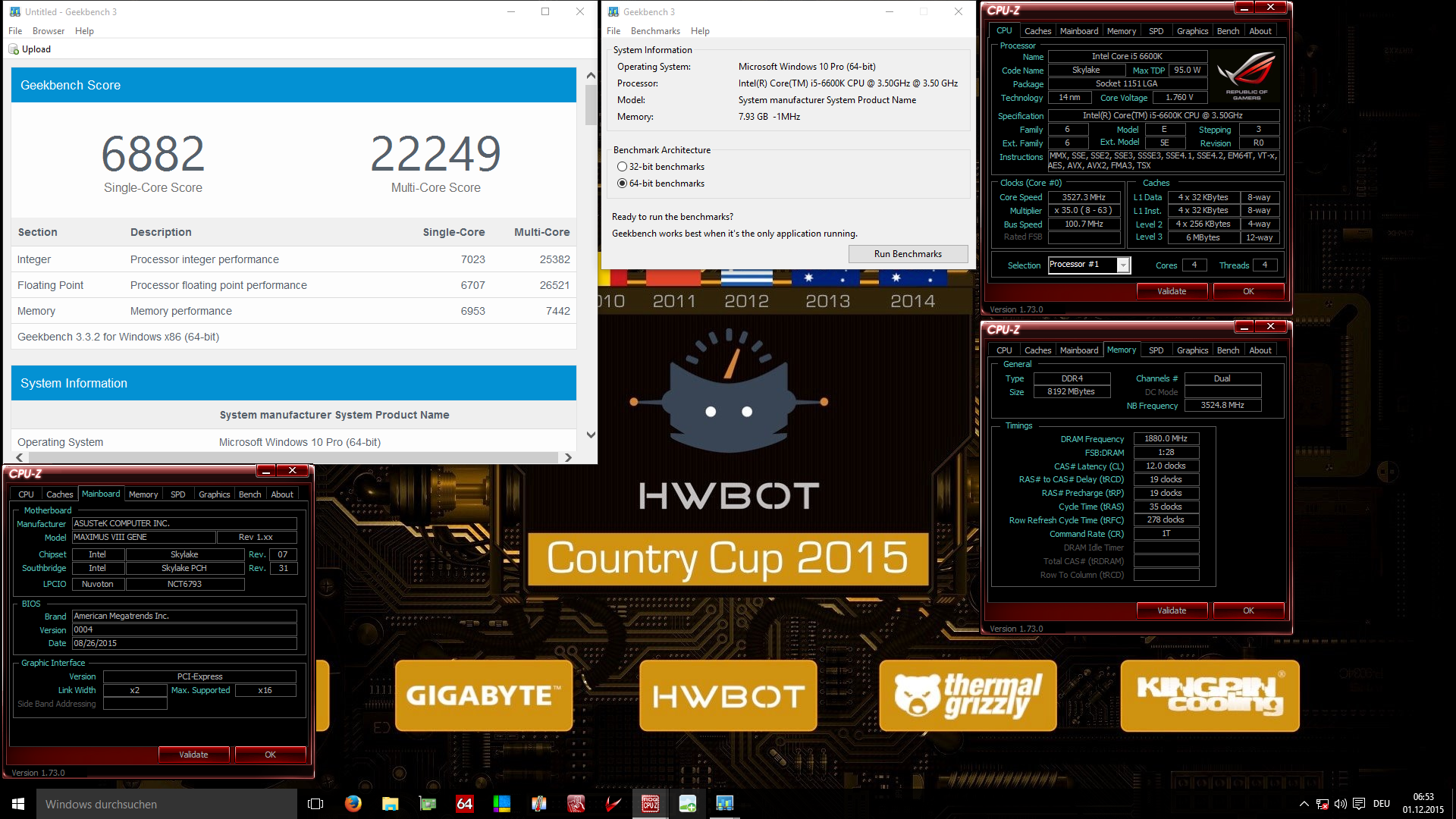Open File menu in Untitled Geekbench window
Screen dimensions: 1456x819
pos(15,31)
